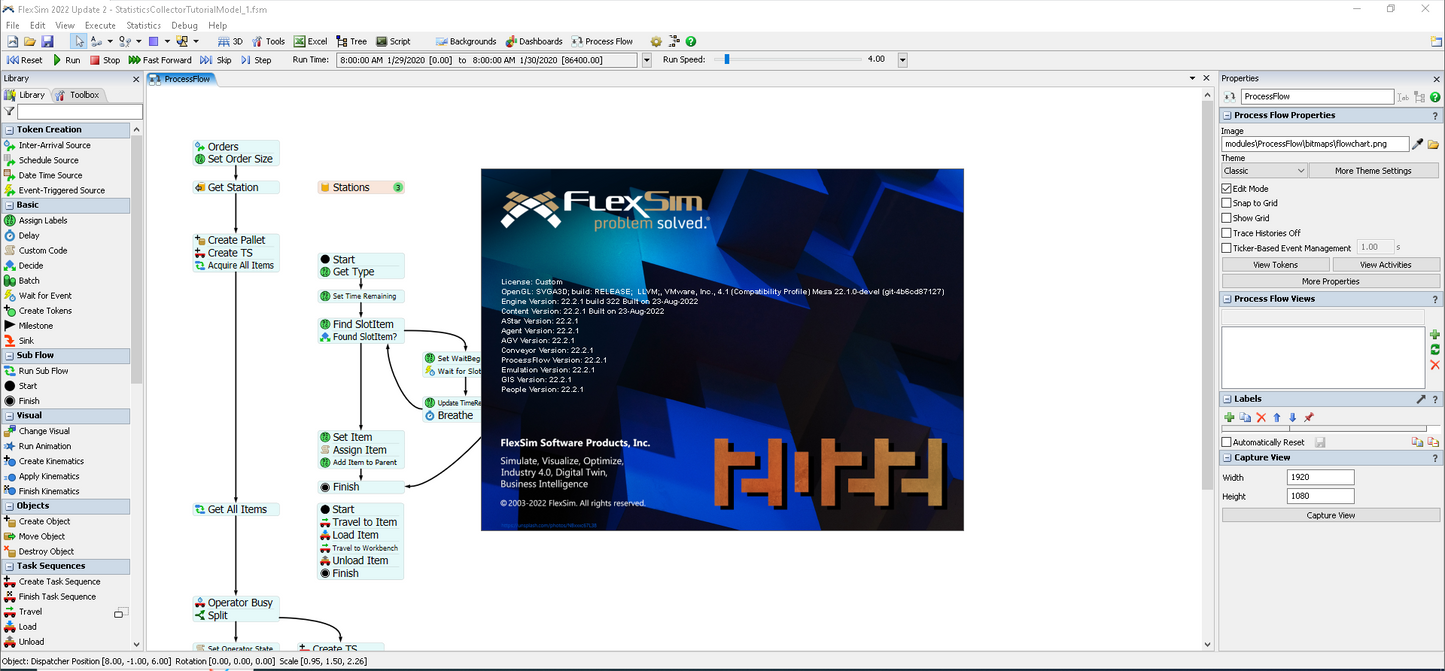The width and height of the screenshot is (1445, 671).
Task: Switch to the Toolbox tab
Action: 78,95
